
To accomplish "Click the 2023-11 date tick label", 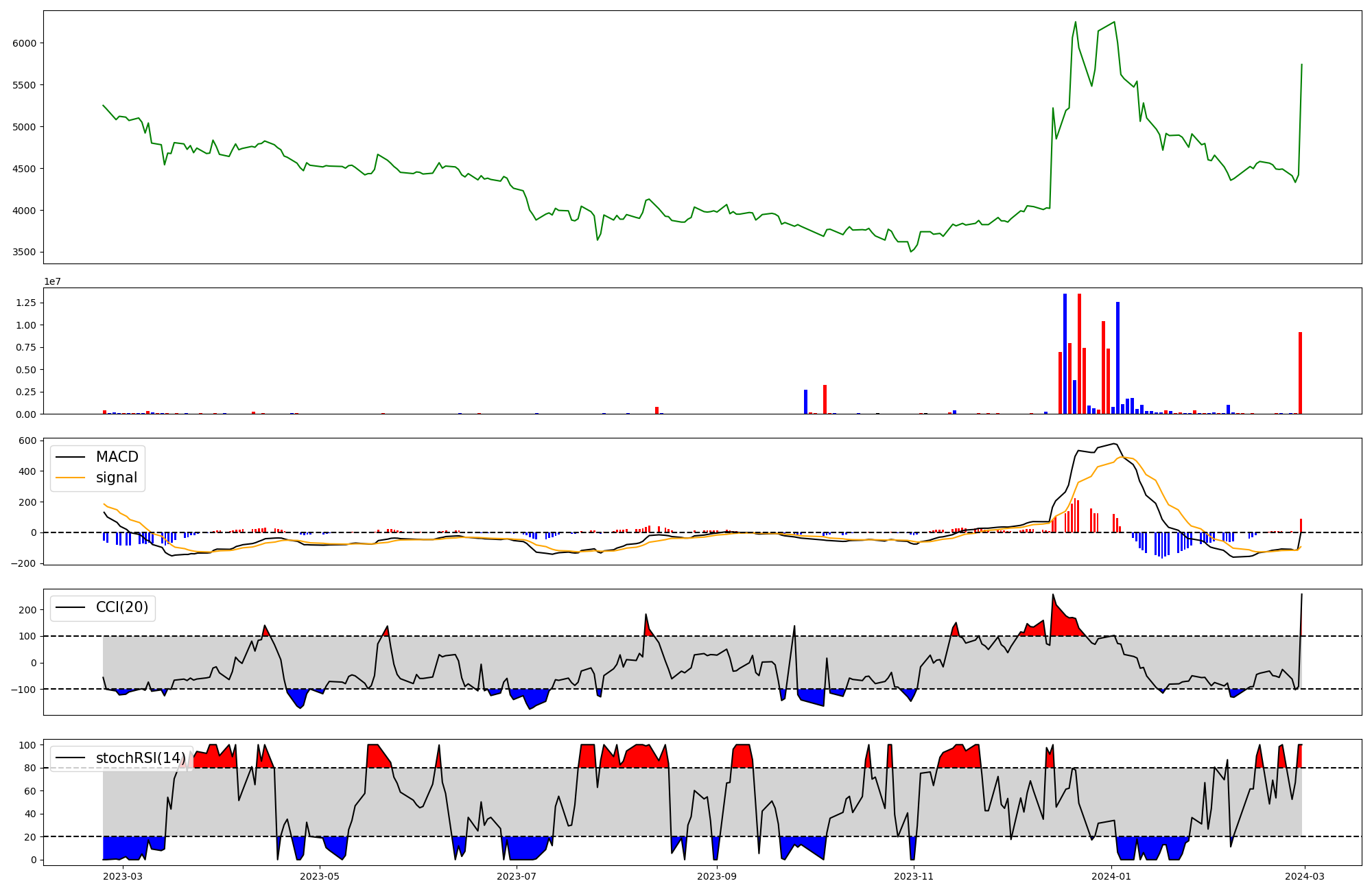I will (x=914, y=876).
